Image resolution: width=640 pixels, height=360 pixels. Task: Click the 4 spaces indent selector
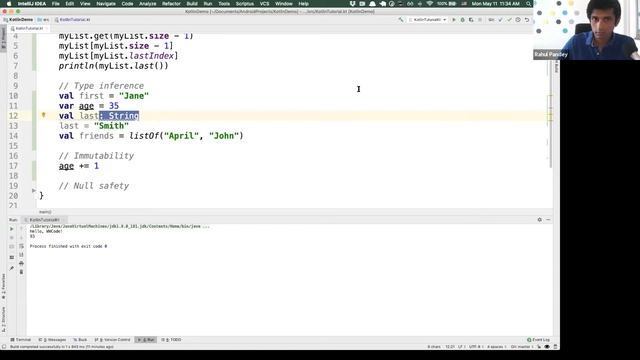click(x=497, y=347)
